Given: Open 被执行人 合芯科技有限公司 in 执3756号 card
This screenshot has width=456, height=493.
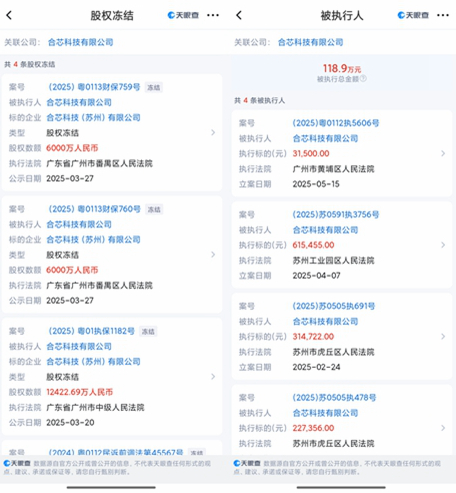Looking at the screenshot, I should [325, 230].
